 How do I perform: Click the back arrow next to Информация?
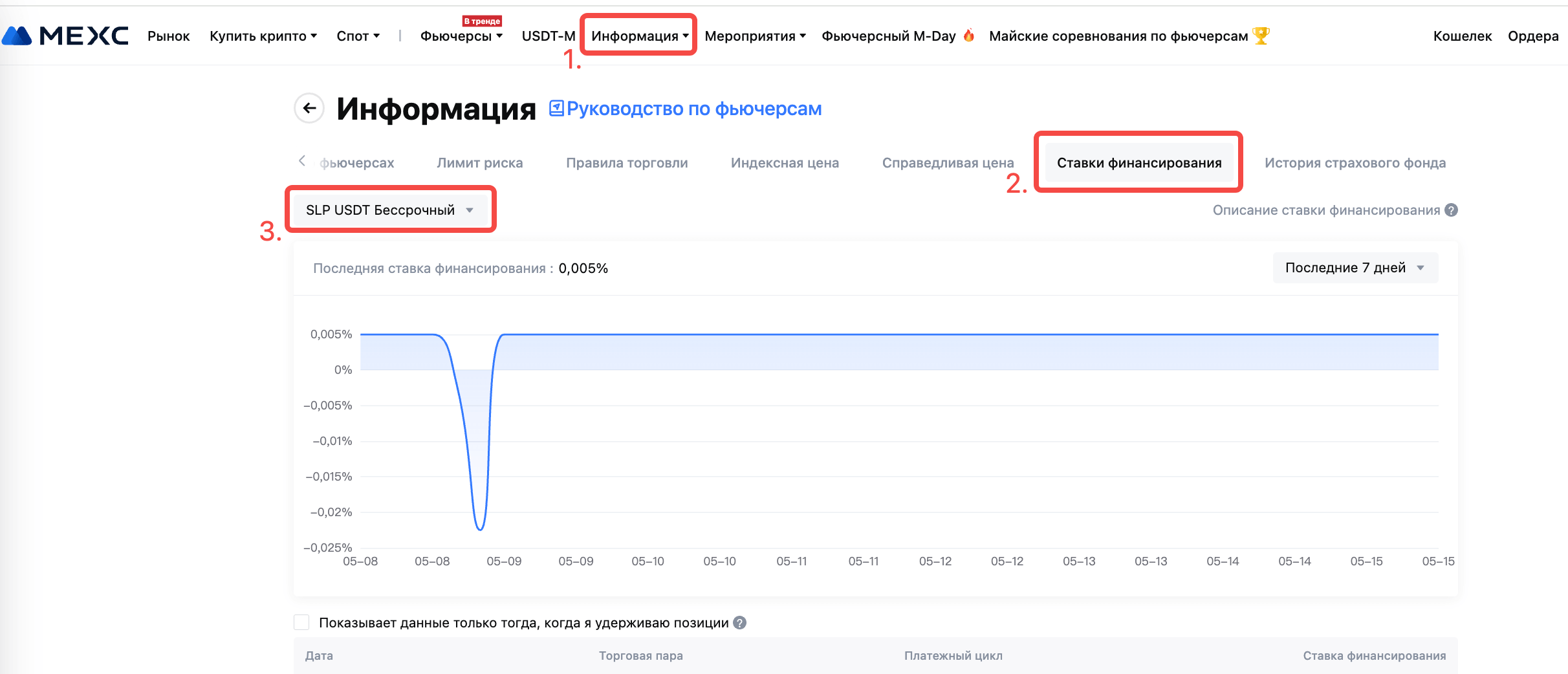tap(309, 108)
